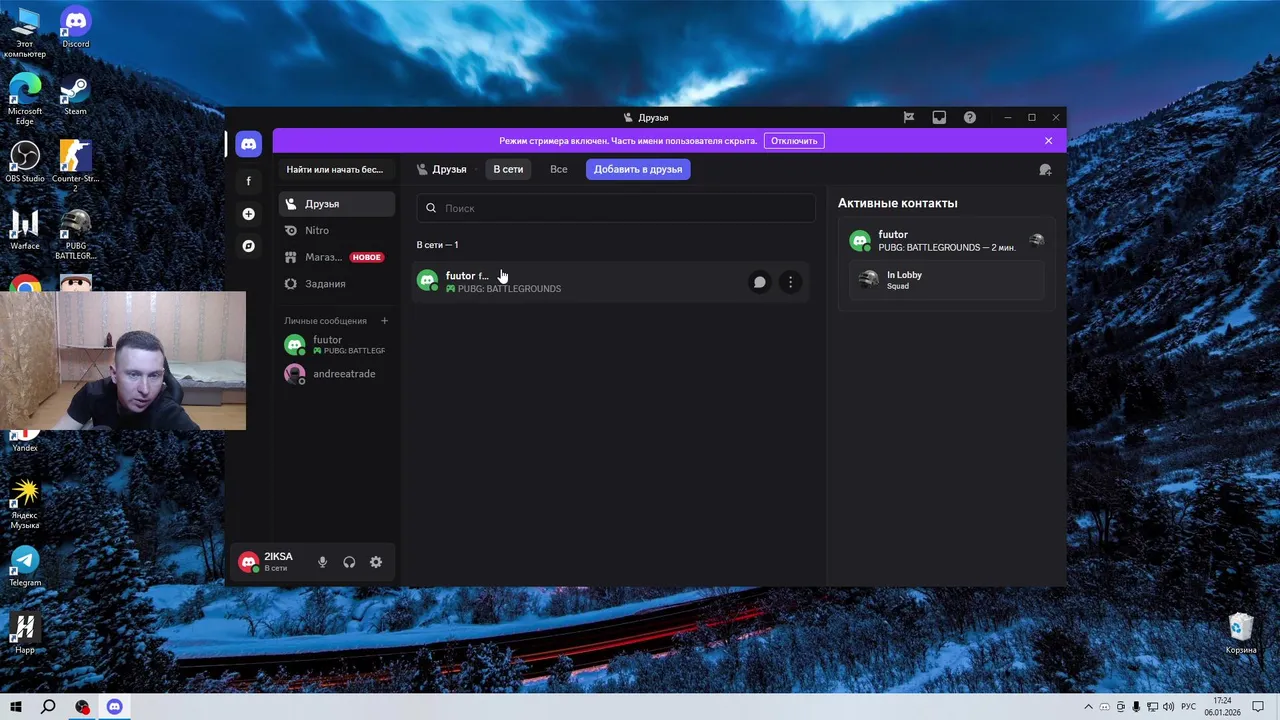Viewport: 1280px width, 720px height.
Task: Open Warface desktop shortcut
Action: tap(25, 229)
